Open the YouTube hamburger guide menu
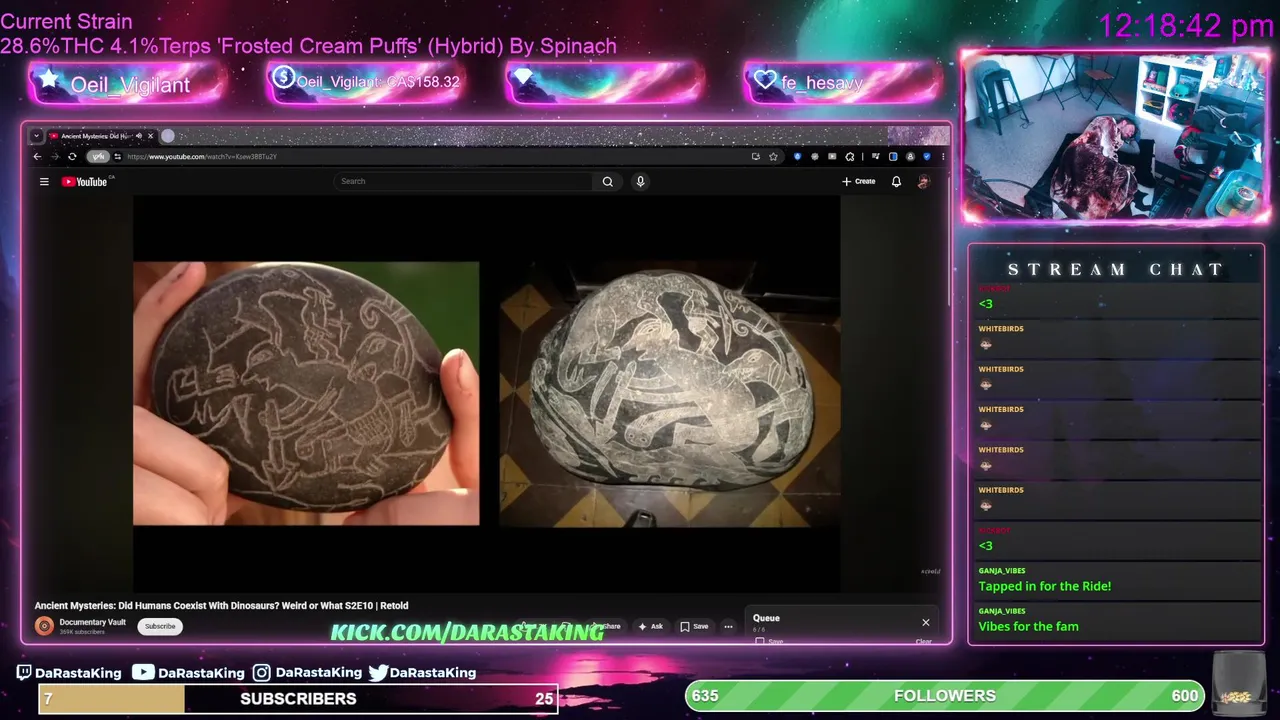 pyautogui.click(x=44, y=181)
